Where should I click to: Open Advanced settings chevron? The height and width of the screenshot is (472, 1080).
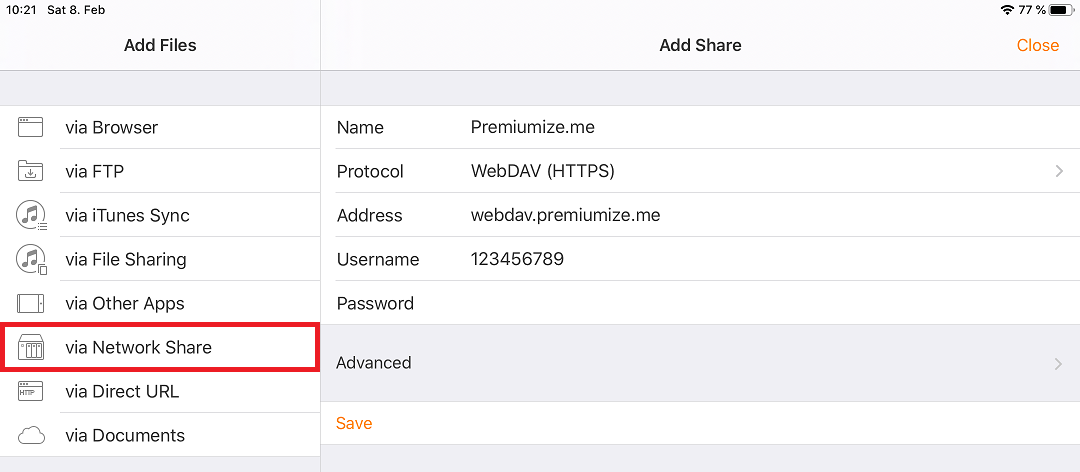(x=1059, y=363)
